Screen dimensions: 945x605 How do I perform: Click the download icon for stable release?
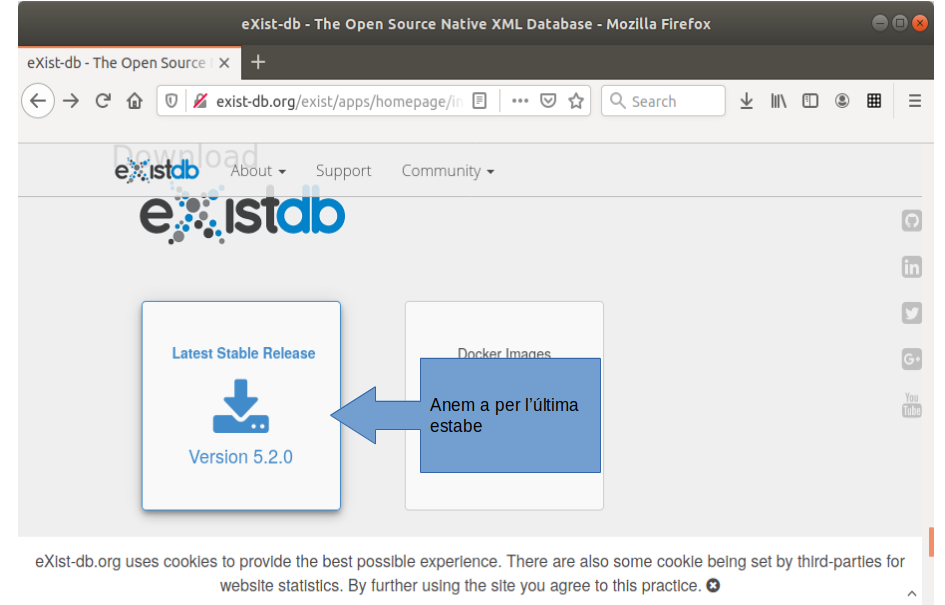(241, 406)
